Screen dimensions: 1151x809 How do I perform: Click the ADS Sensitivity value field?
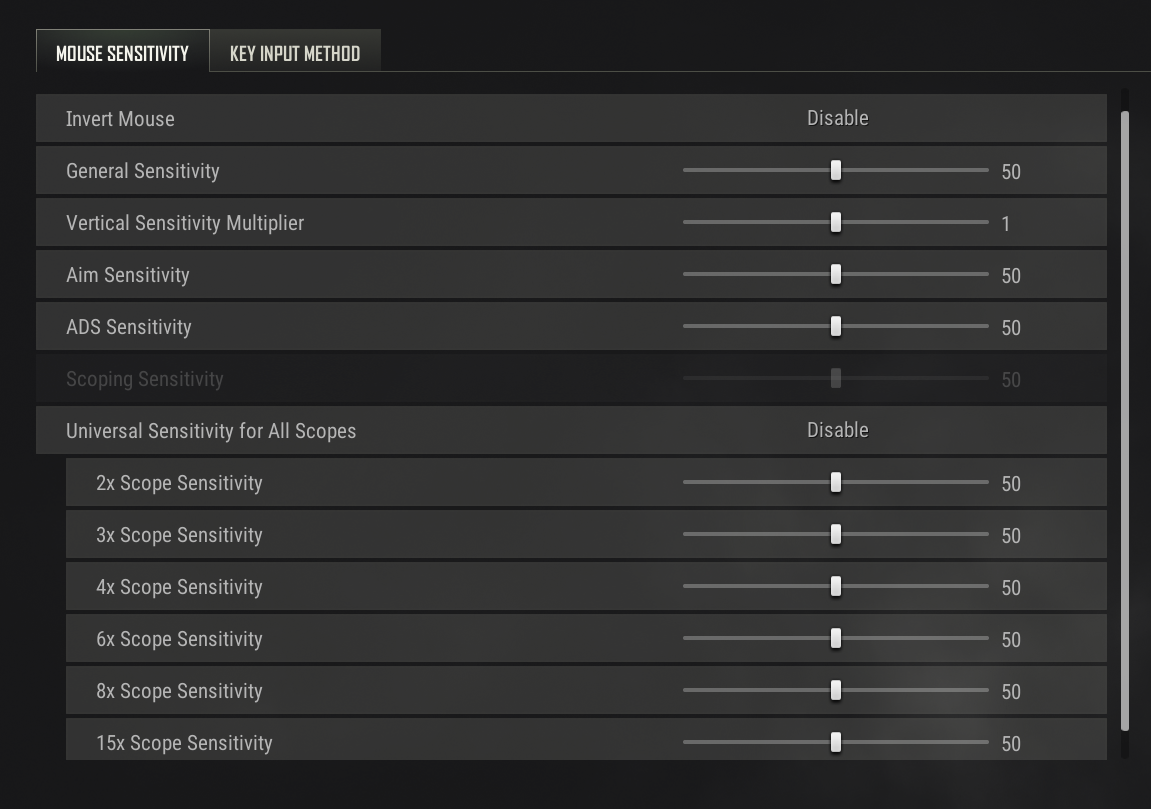[1011, 328]
